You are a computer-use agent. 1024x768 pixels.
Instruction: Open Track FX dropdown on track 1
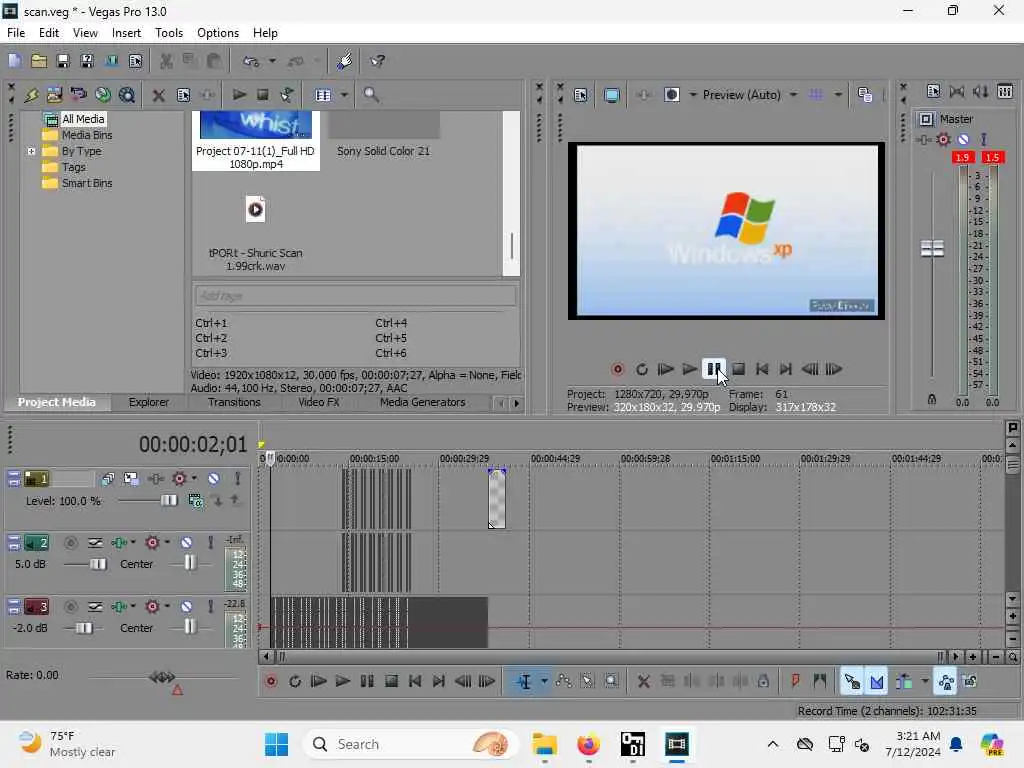[194, 479]
